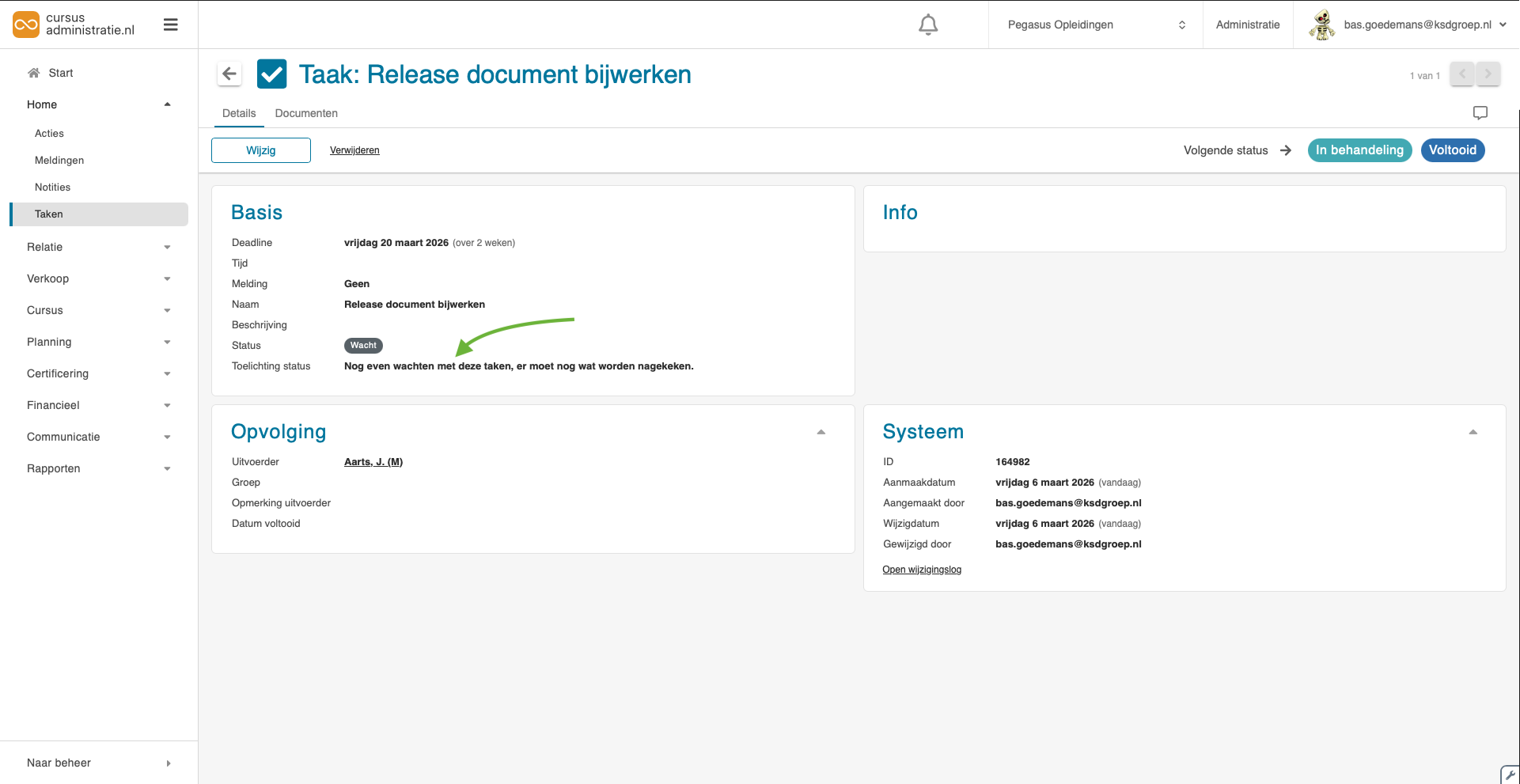
Task: Click the user avatar picture
Action: pos(1321,25)
